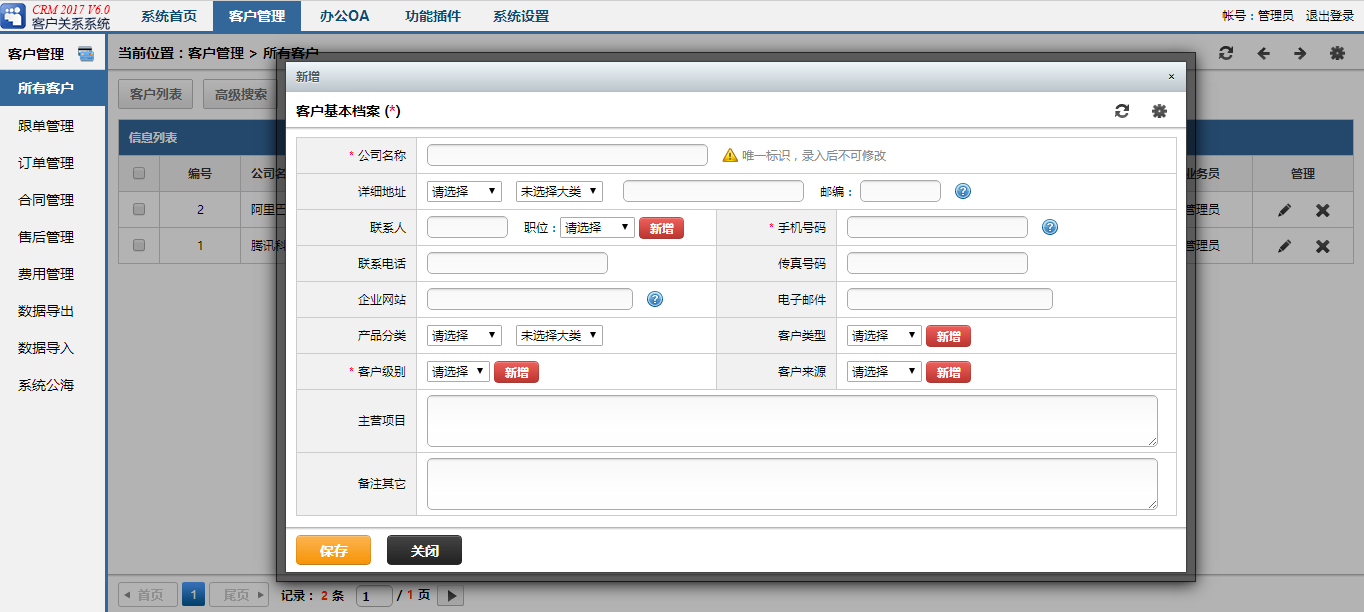The width and height of the screenshot is (1364, 612).
Task: Tick the checkbox for customer row 1
Action: click(139, 245)
